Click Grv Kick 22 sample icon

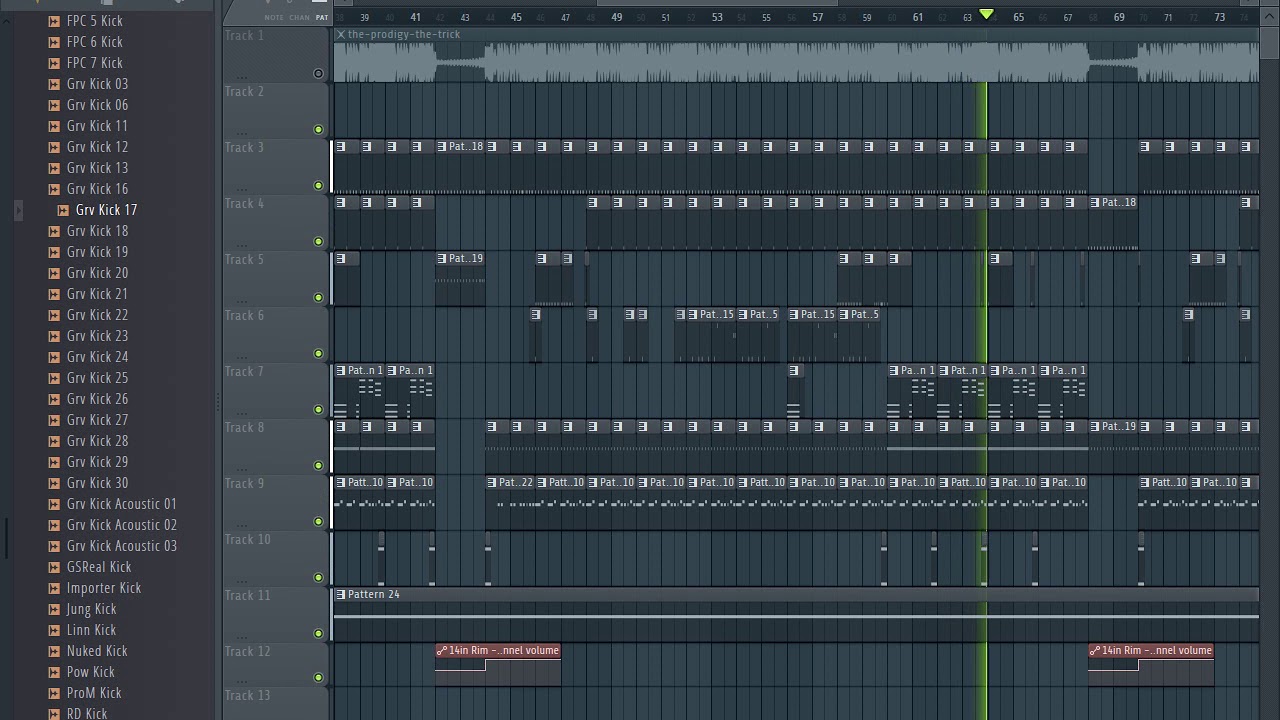(54, 315)
